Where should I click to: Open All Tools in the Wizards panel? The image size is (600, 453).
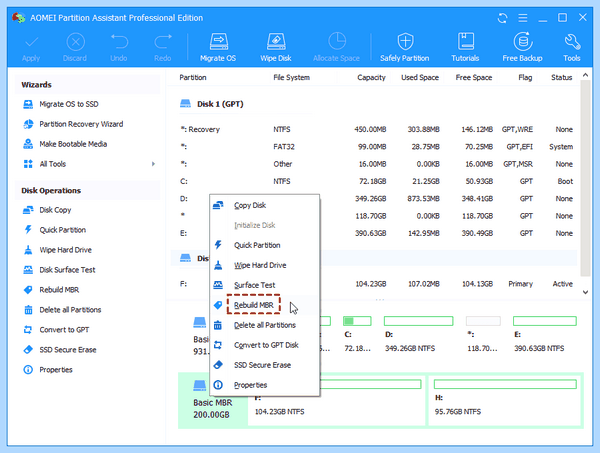point(52,164)
